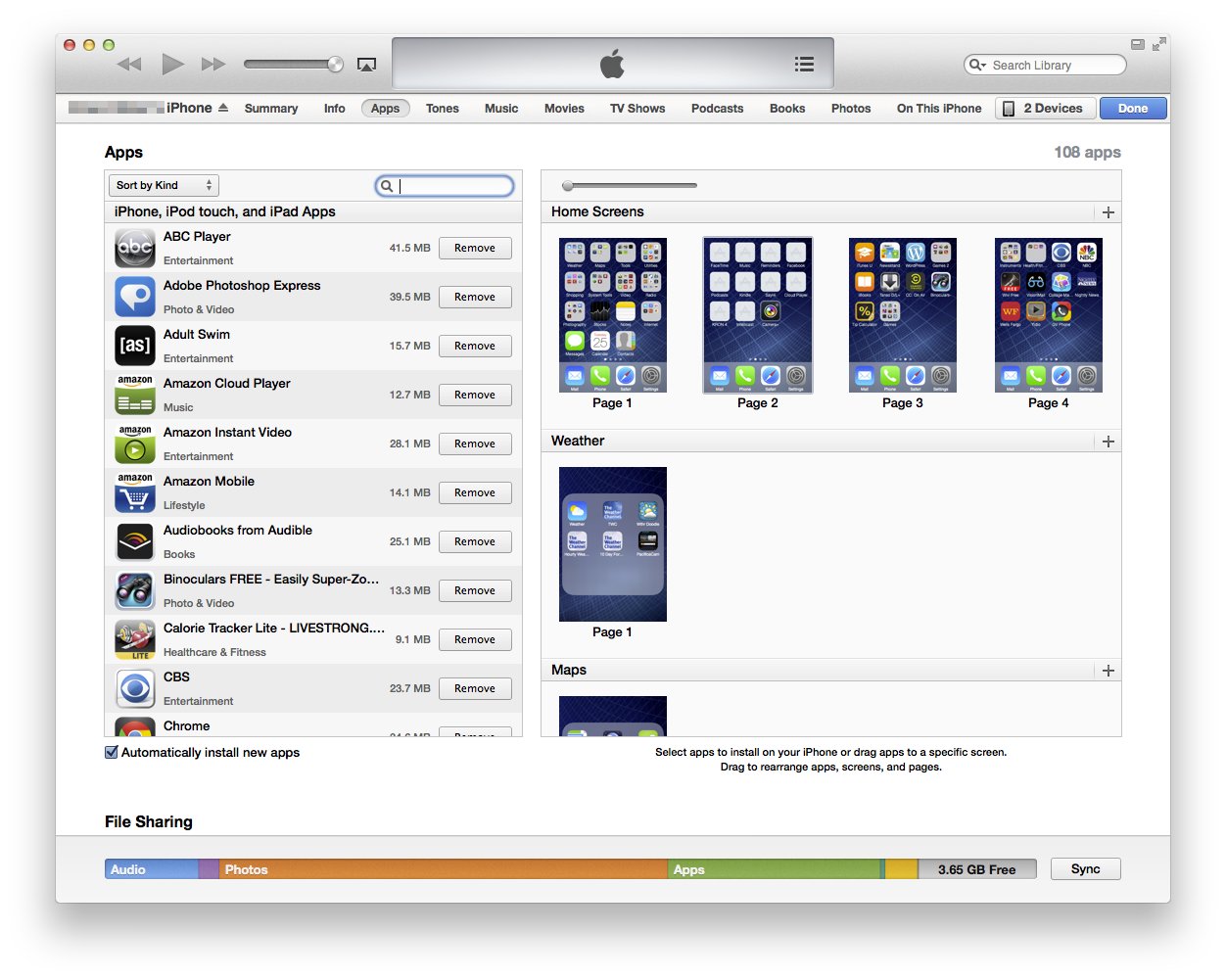
Task: Switch to the mini player icon
Action: pos(1137,44)
